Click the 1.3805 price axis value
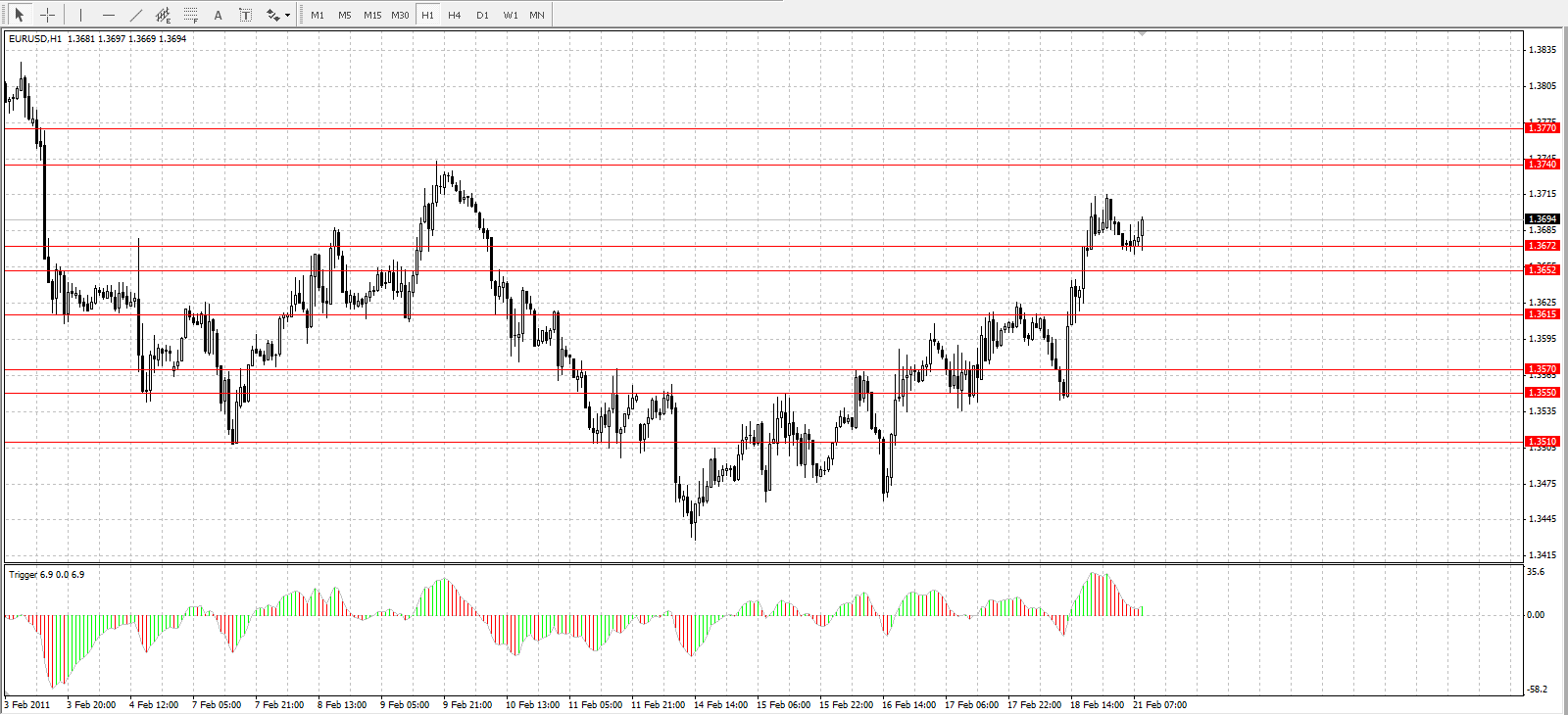Screen dimensions: 1568x715 [1543, 86]
